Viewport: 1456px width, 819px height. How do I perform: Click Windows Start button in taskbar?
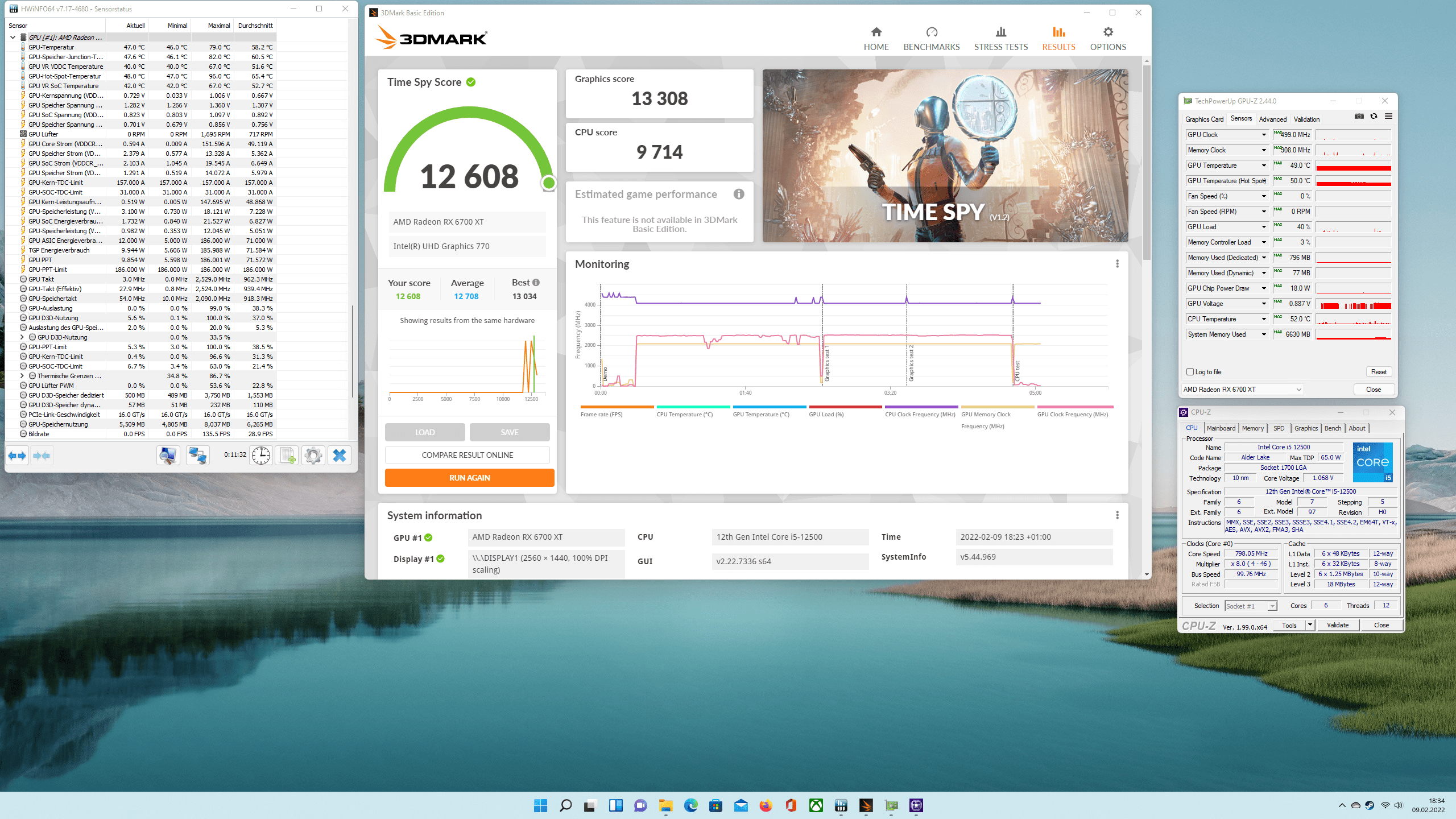(540, 805)
